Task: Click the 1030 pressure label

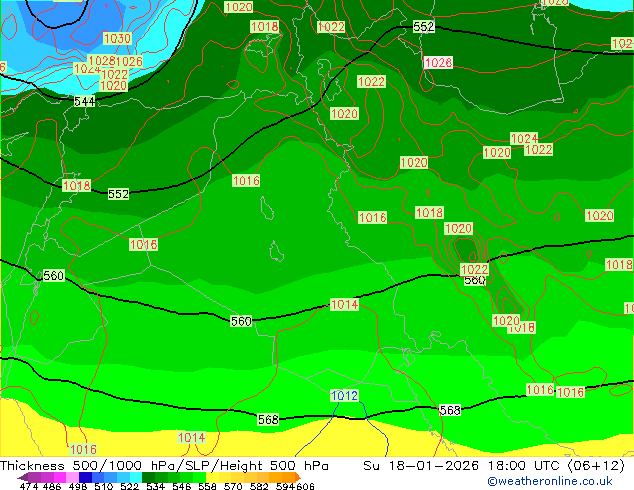Action: [117, 39]
